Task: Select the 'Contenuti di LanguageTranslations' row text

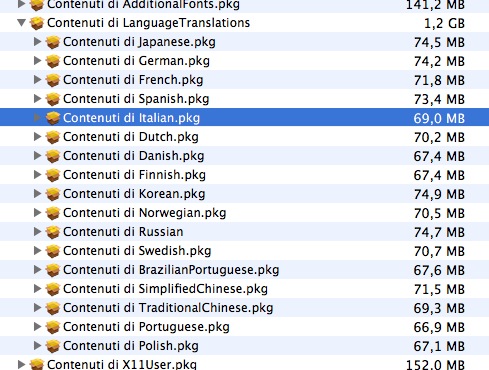Action: click(x=148, y=23)
